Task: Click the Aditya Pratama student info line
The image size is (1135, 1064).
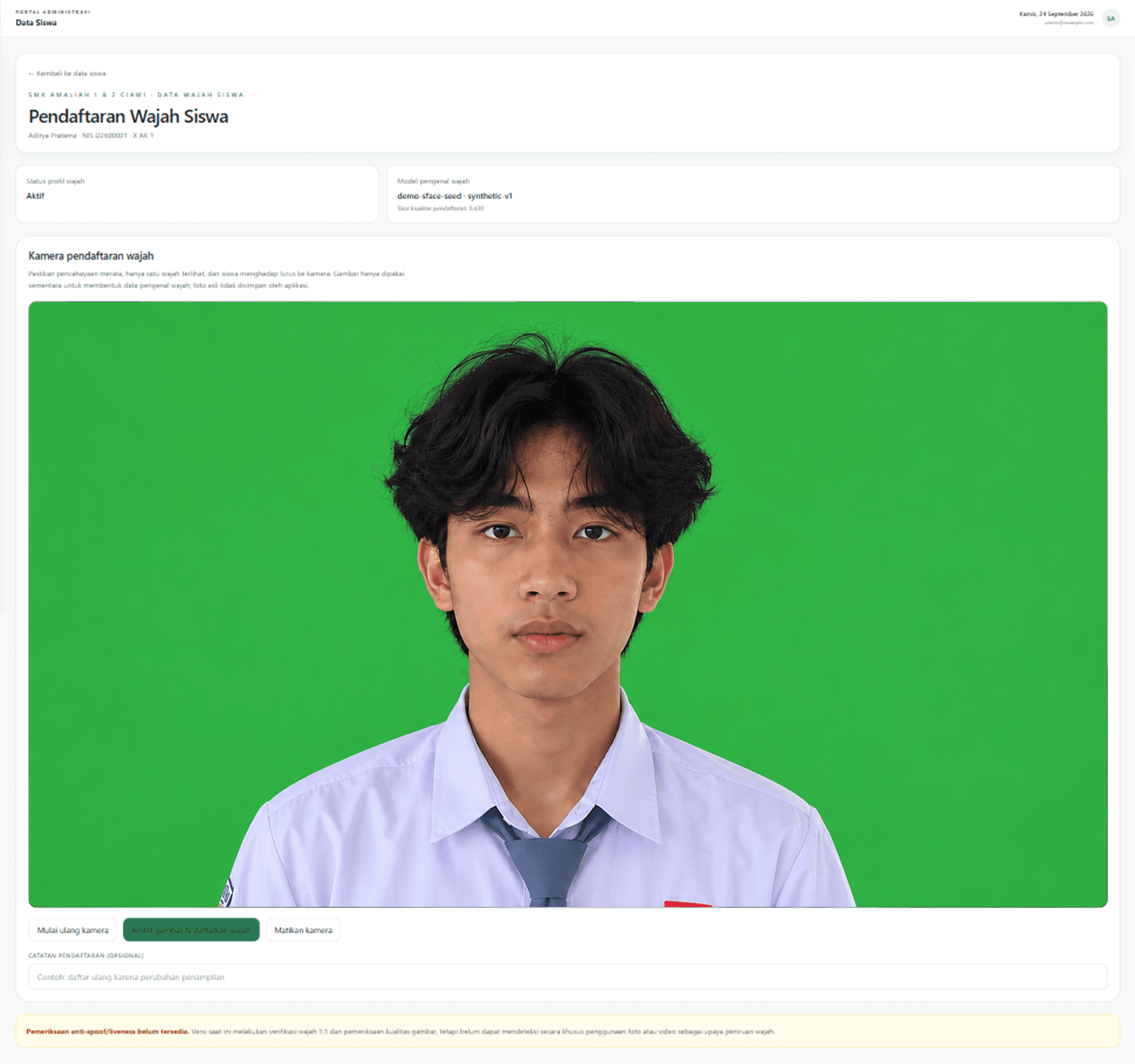Action: pyautogui.click(x=91, y=136)
